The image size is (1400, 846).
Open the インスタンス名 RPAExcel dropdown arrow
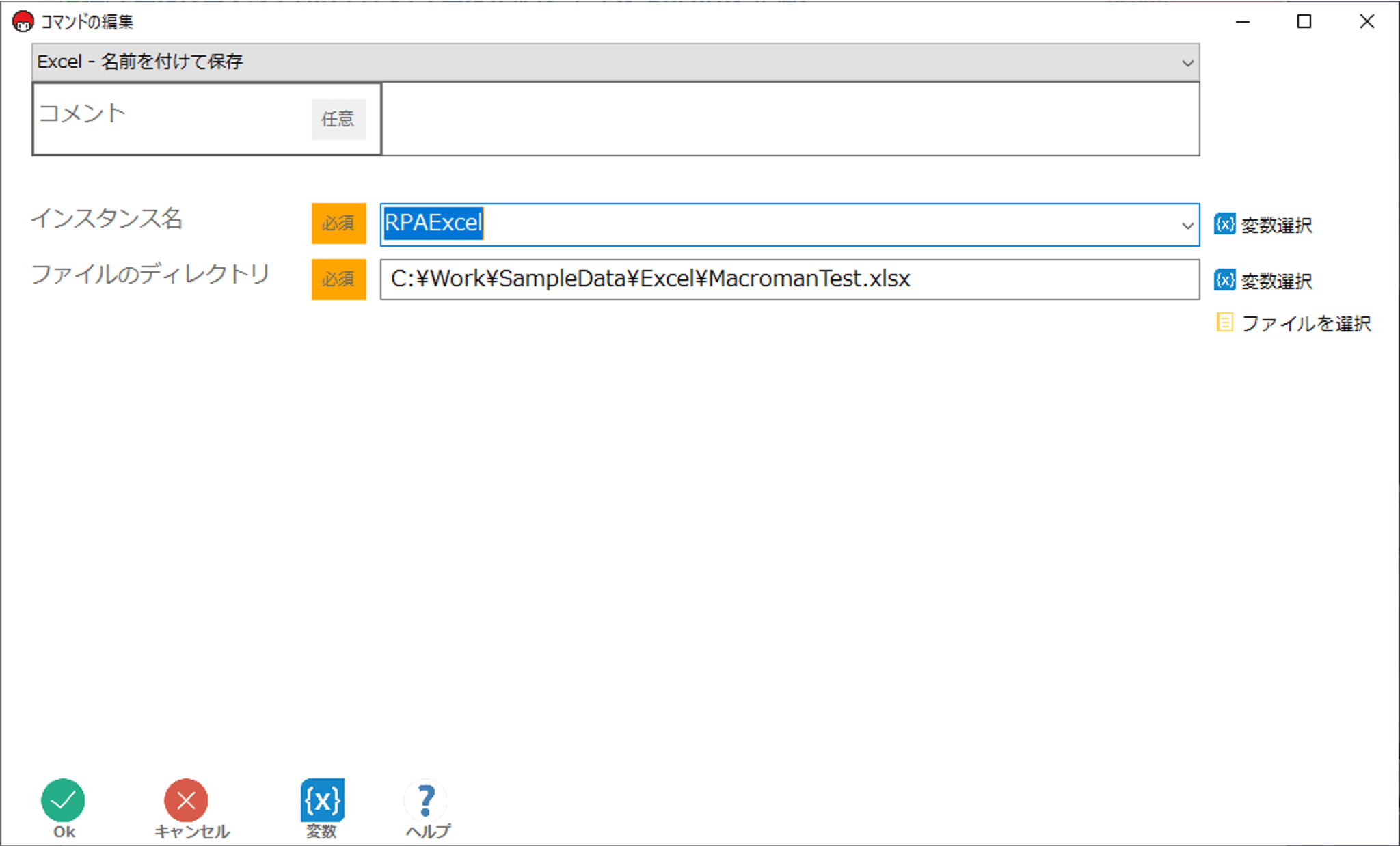pyautogui.click(x=1187, y=226)
